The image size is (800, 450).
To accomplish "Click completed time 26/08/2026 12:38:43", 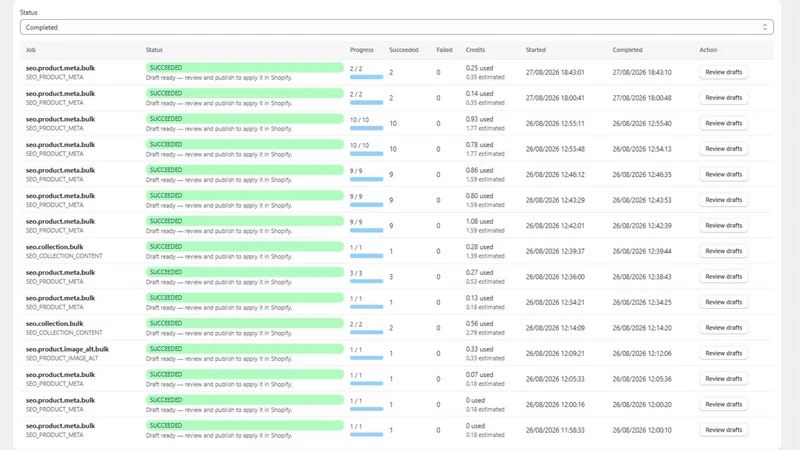I will tap(642, 277).
